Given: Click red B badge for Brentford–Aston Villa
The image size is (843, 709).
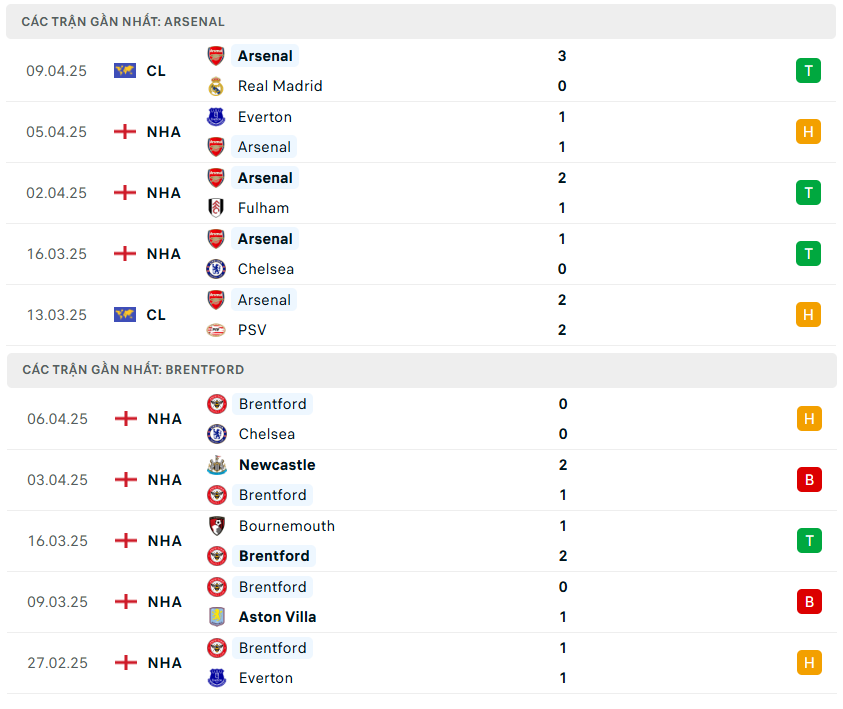Looking at the screenshot, I should tap(809, 602).
